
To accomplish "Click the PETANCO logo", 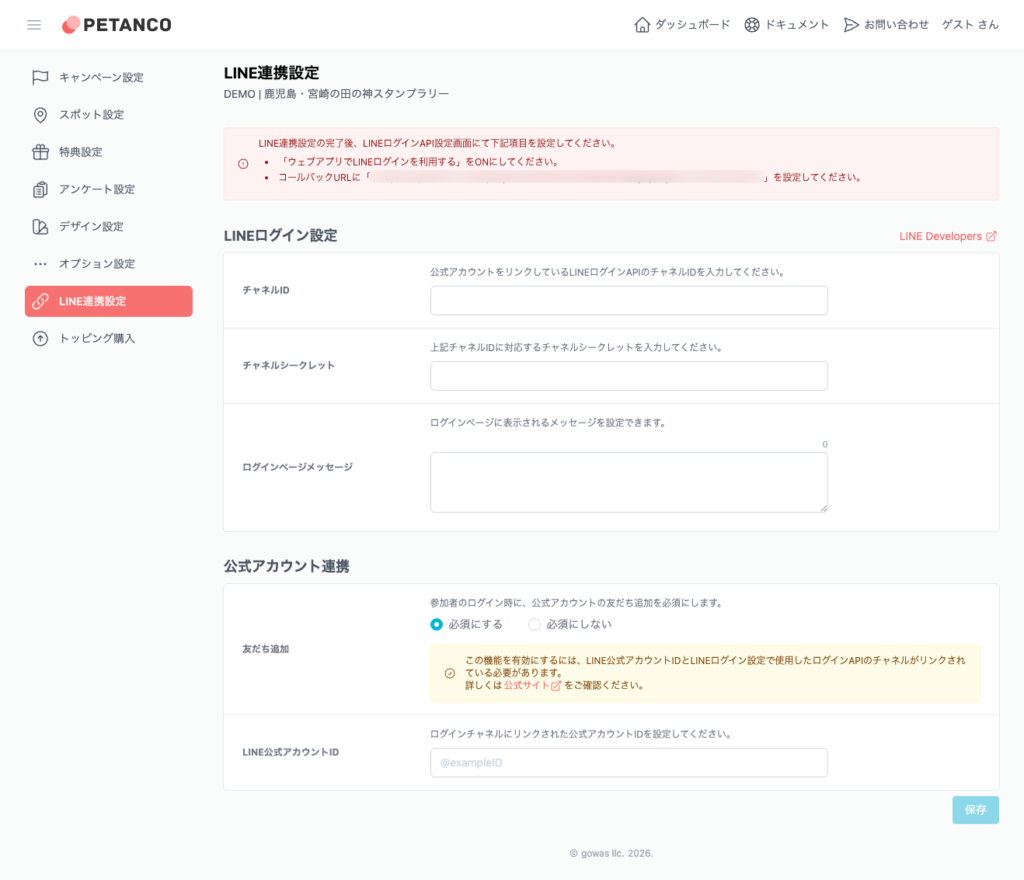I will tap(116, 24).
